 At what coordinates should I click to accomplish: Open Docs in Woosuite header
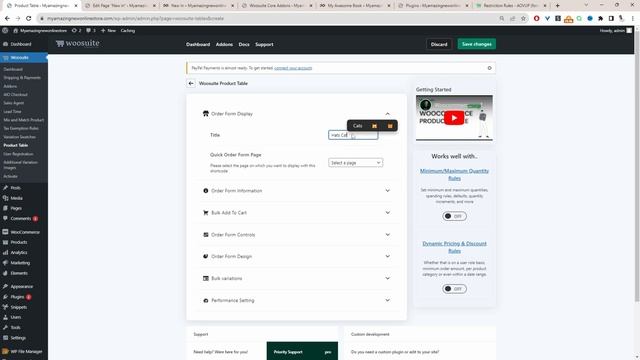(244, 44)
